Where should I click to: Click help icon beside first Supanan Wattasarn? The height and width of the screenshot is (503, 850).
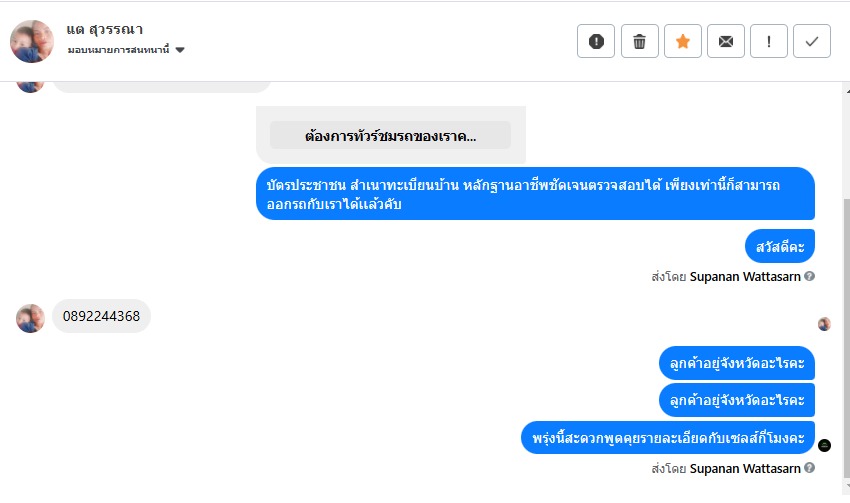coord(810,277)
